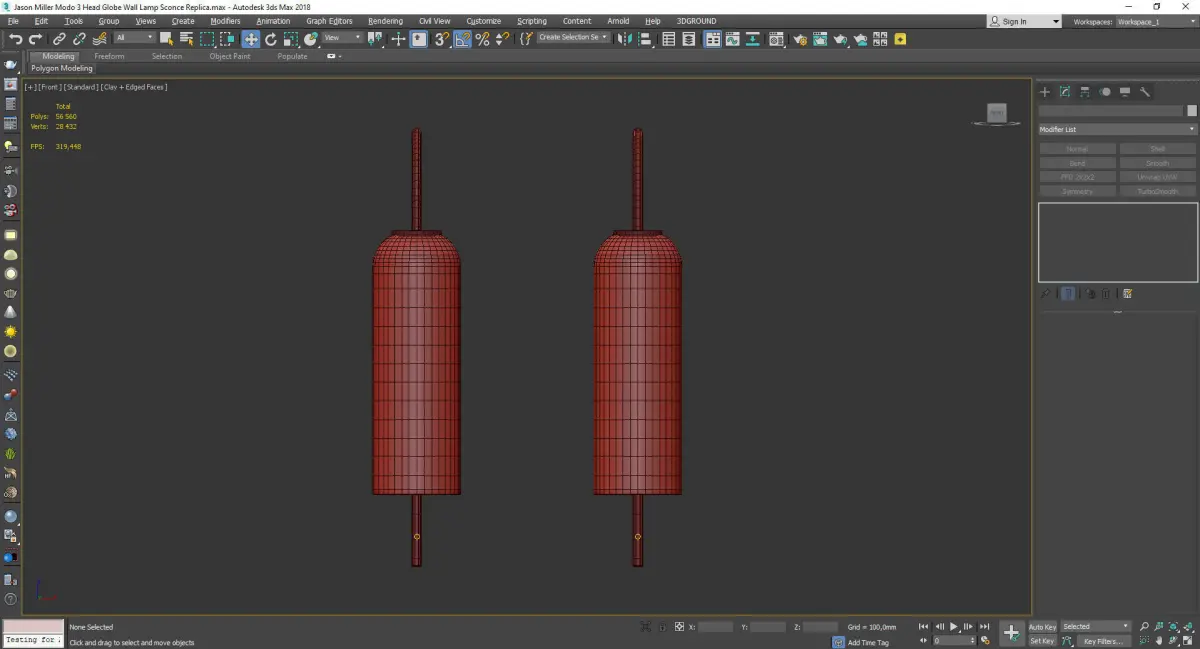Viewport: 1200px width, 649px height.
Task: Click the Render Production teapot icon
Action: (841, 39)
